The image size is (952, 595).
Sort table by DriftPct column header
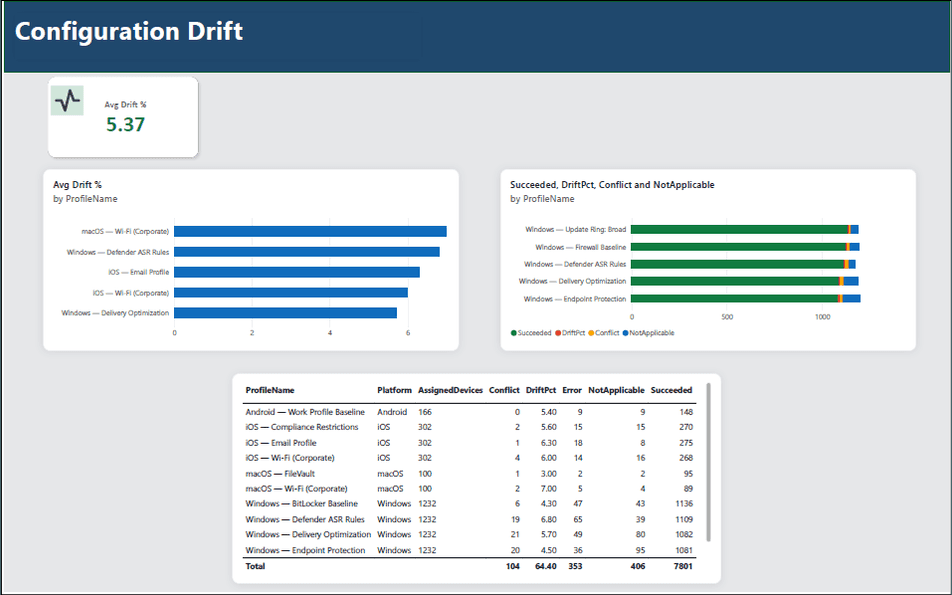540,390
